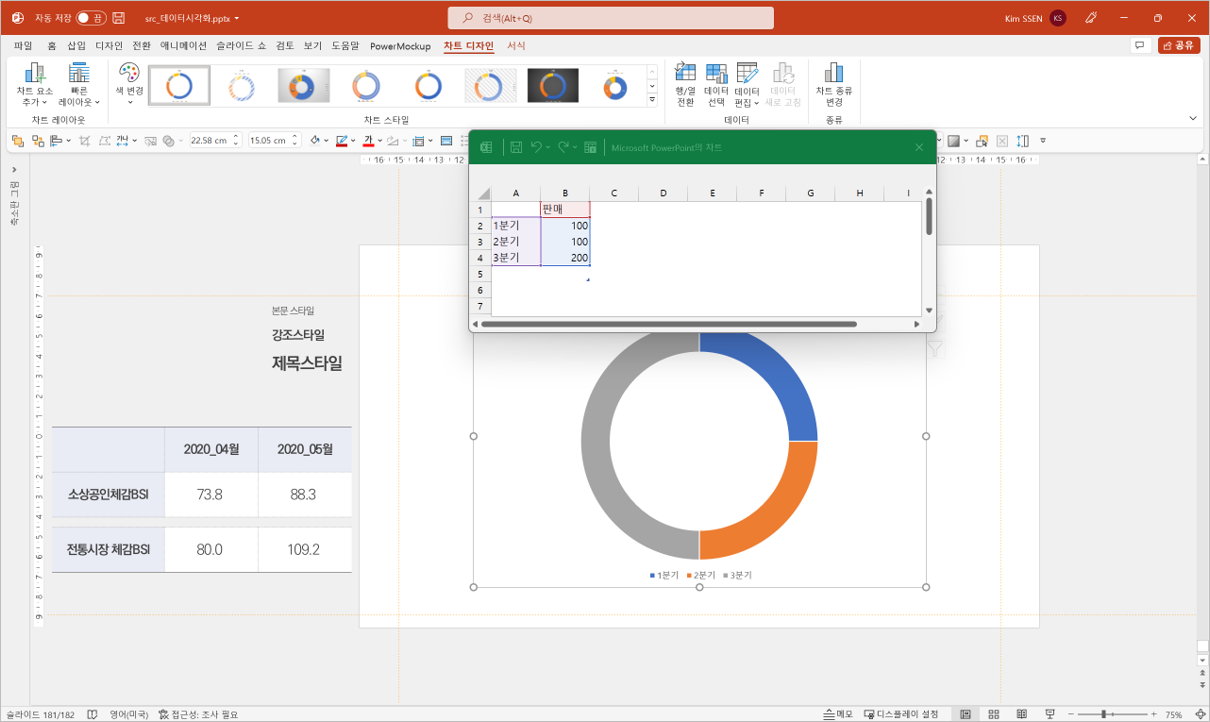Toggle the AutoSave (자동 저장) switch

[90, 18]
